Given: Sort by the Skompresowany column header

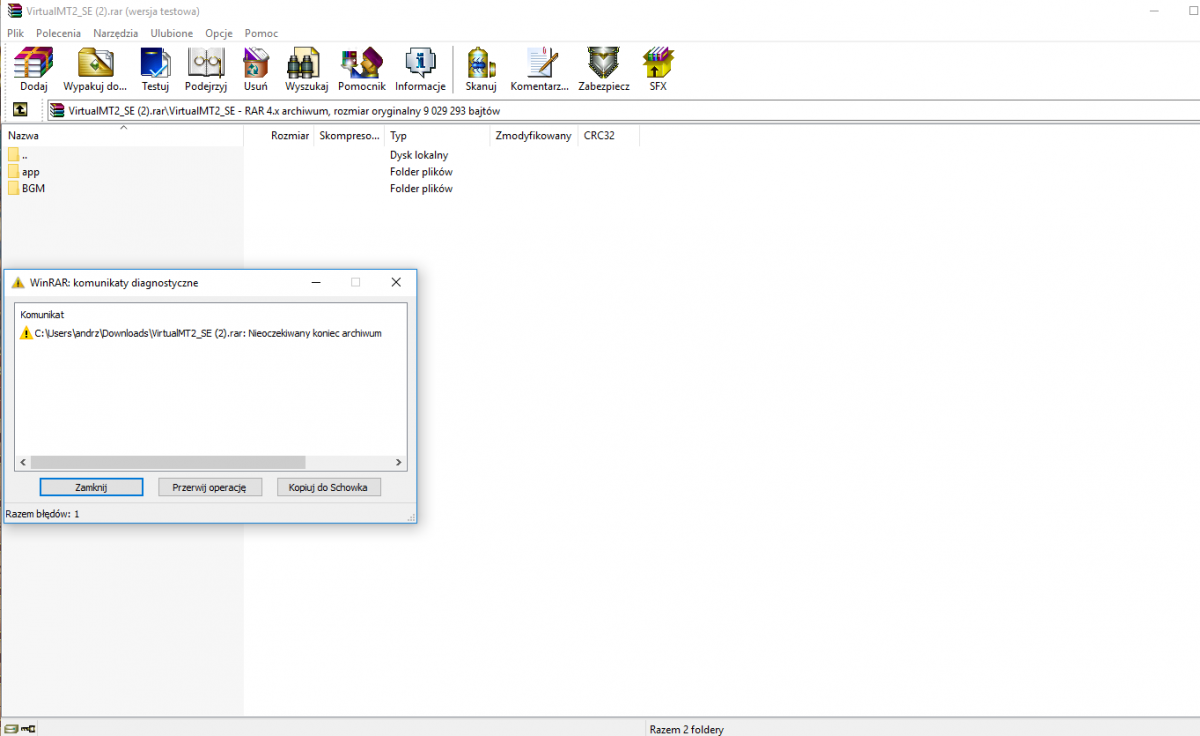Looking at the screenshot, I should 349,135.
